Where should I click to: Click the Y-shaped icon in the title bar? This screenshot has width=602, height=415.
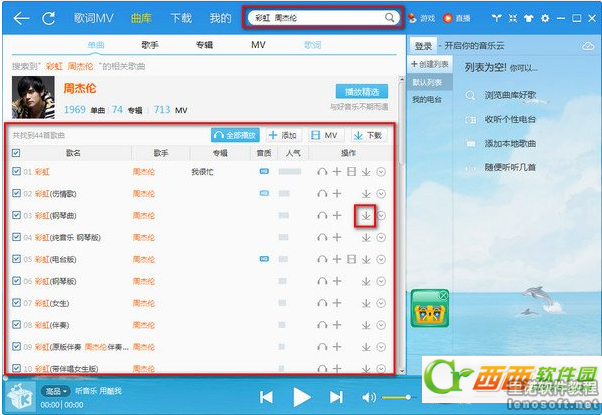[x=497, y=18]
